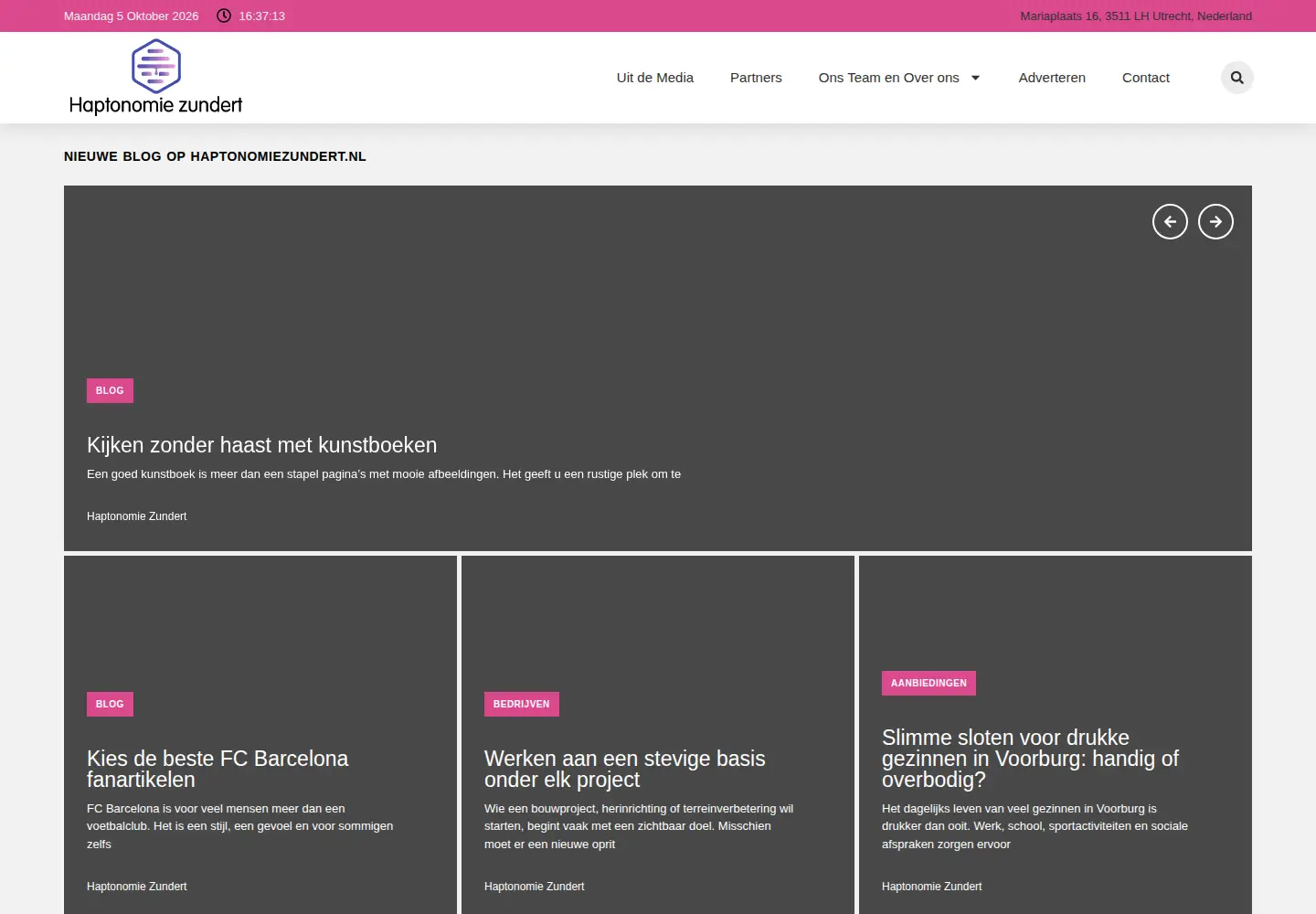Click author Haptonomie Zundert under Slimme sloten article
Screen dimensions: 1316x914
[931, 887]
